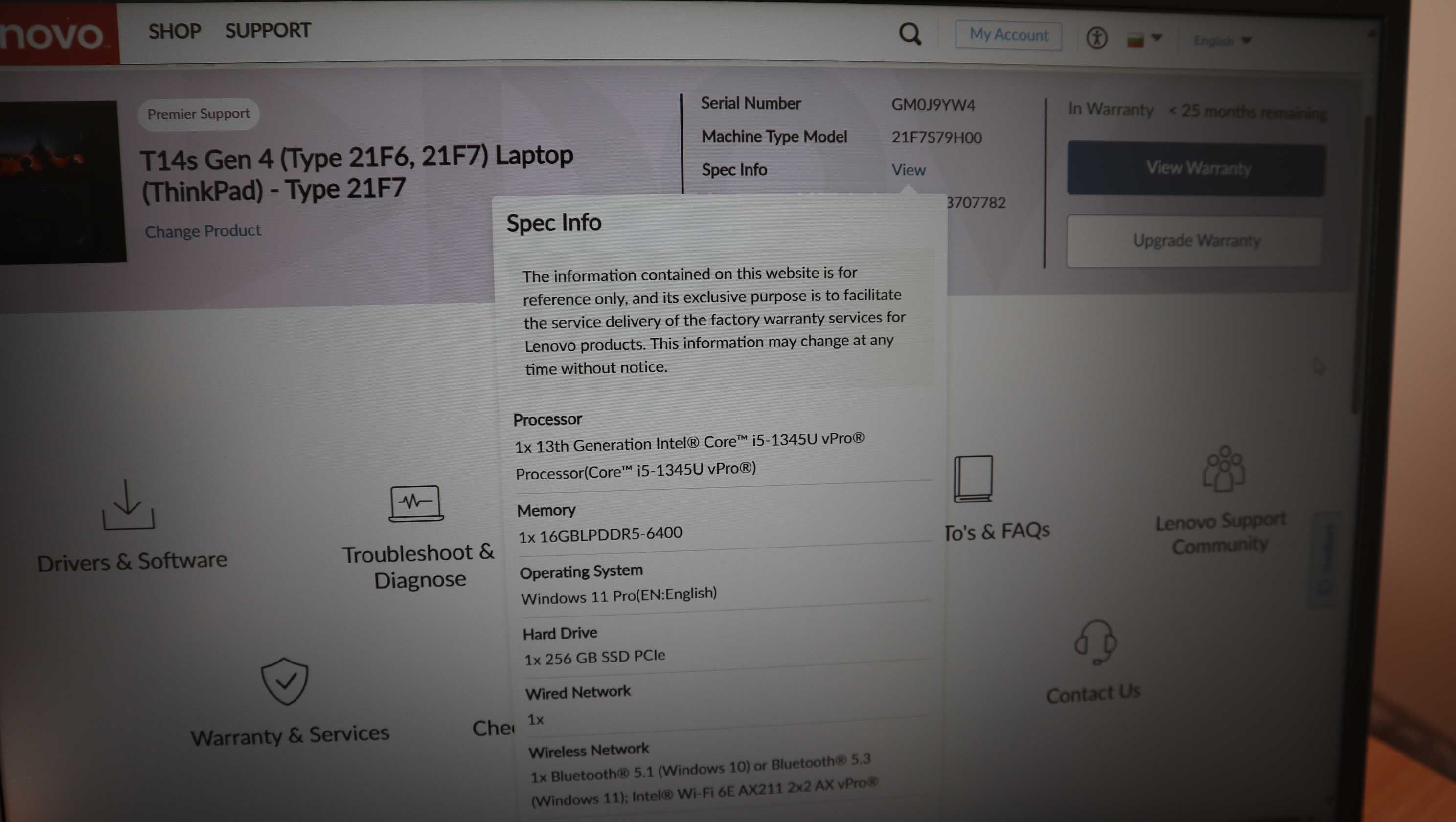Screen dimensions: 1456x822
Task: Open My Account
Action: [1008, 35]
